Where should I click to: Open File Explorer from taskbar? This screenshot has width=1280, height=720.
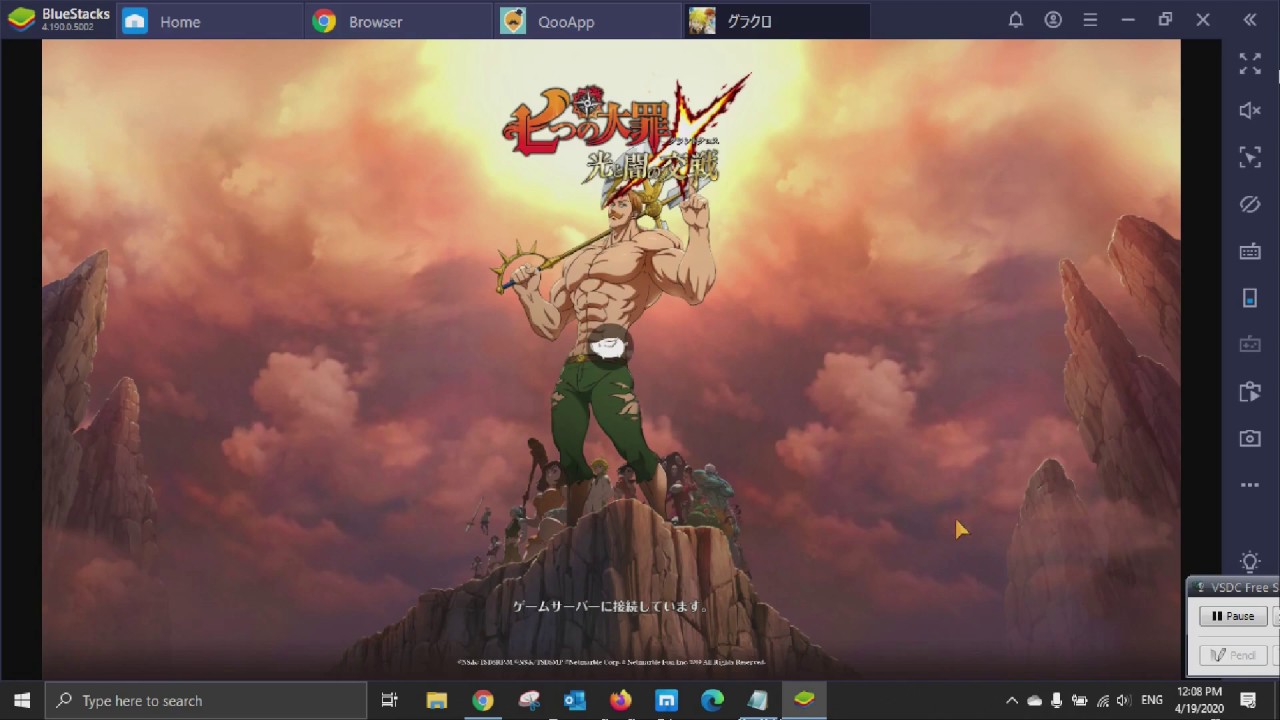click(x=437, y=700)
